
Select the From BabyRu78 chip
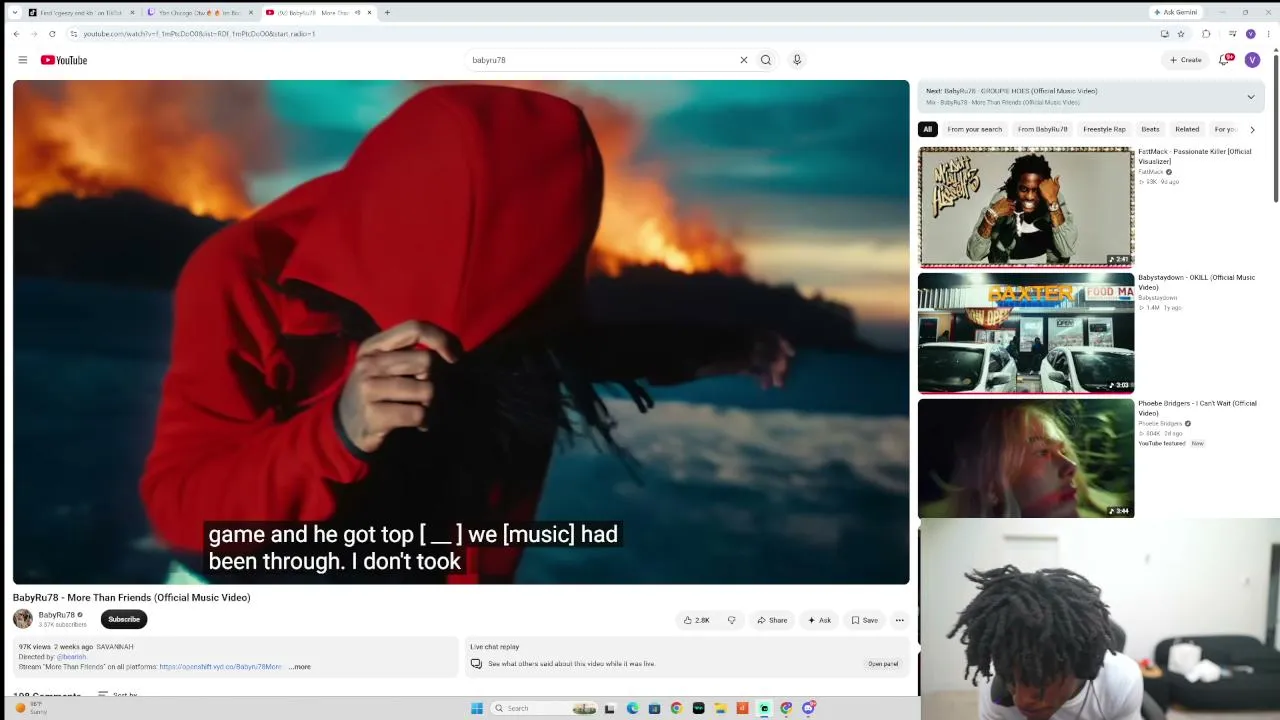pyautogui.click(x=1042, y=129)
